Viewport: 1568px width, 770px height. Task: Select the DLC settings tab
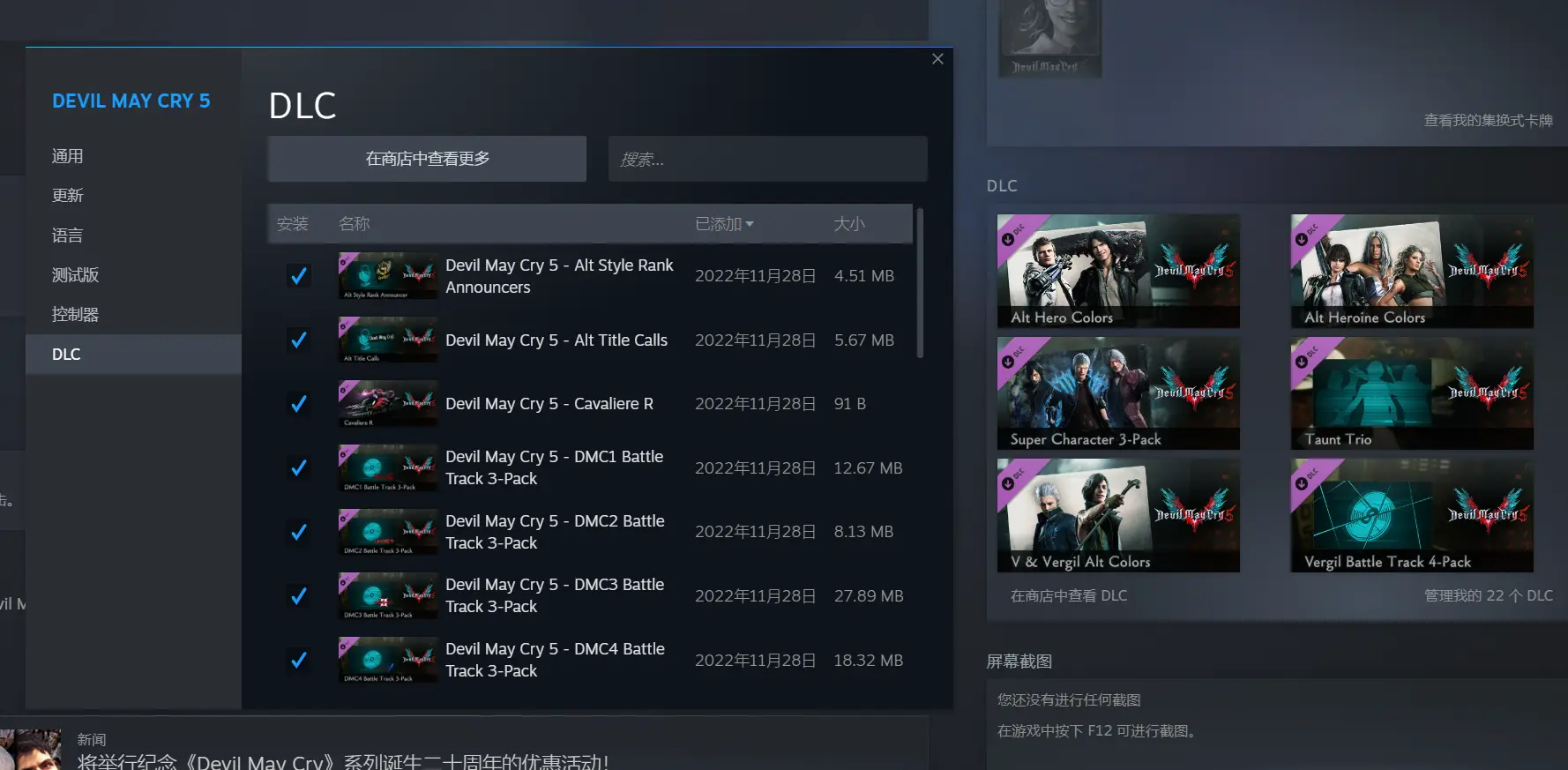point(133,355)
